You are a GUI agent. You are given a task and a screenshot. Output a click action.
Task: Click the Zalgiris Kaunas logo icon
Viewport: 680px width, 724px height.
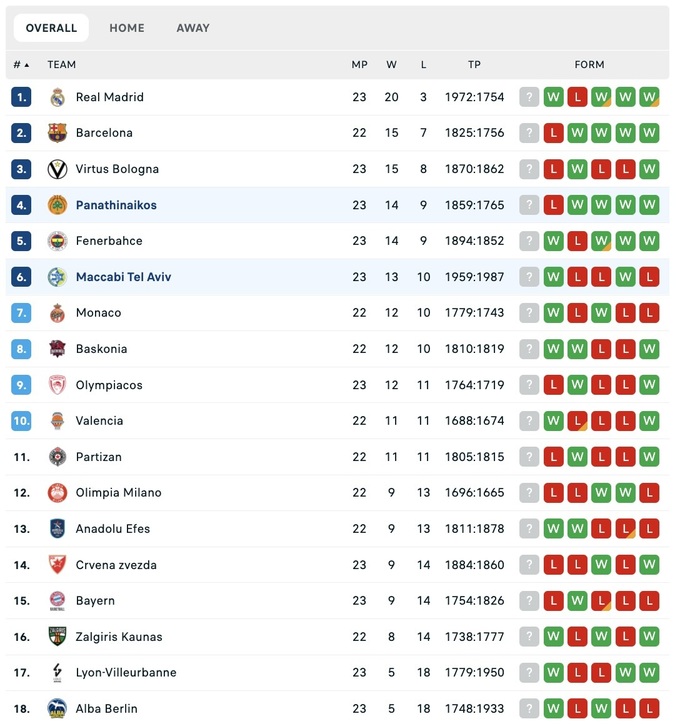[57, 637]
